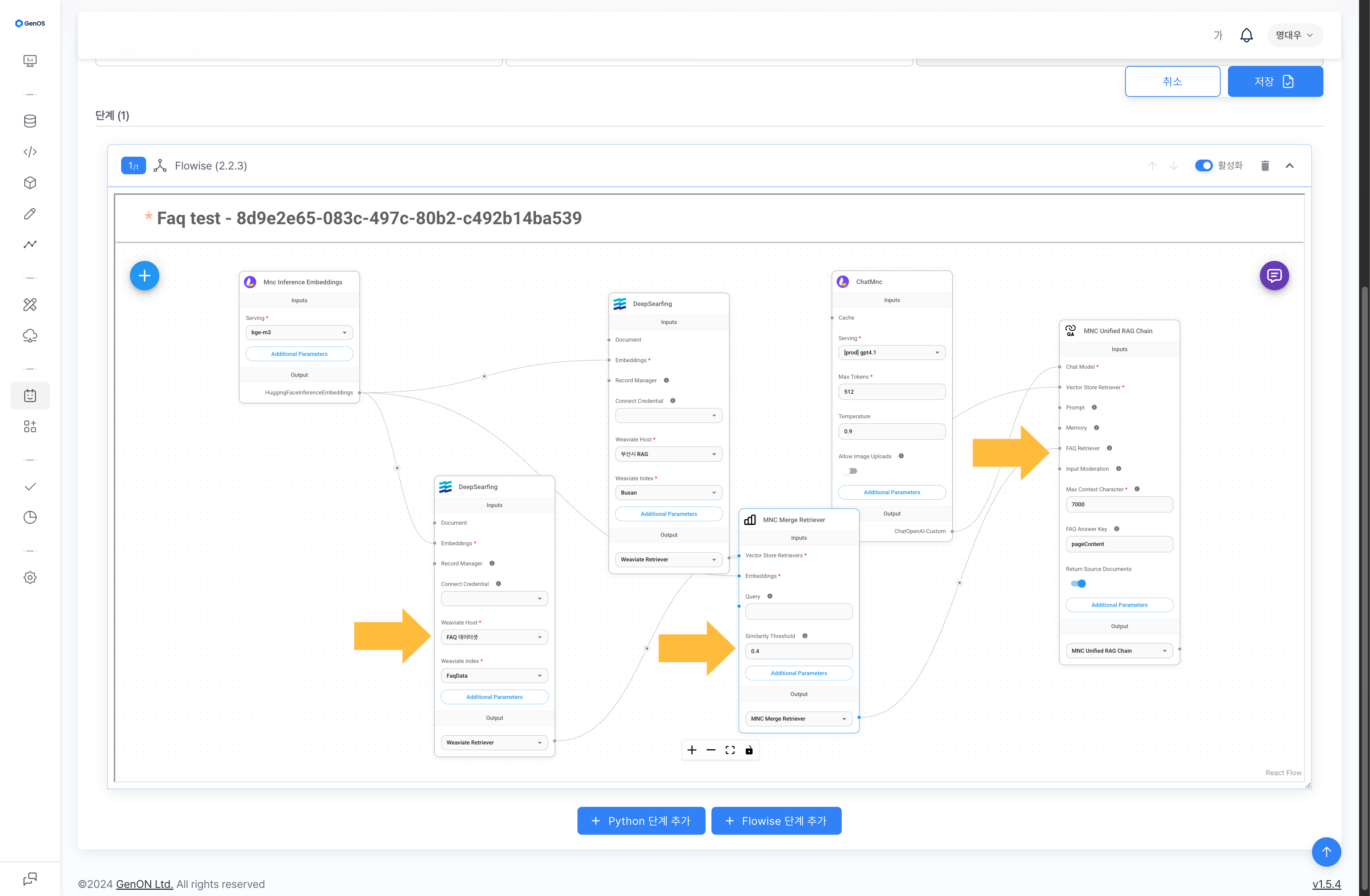Open the bge-m3 Serving dropdown
Viewport: 1370px width, 896px height.
[x=299, y=333]
